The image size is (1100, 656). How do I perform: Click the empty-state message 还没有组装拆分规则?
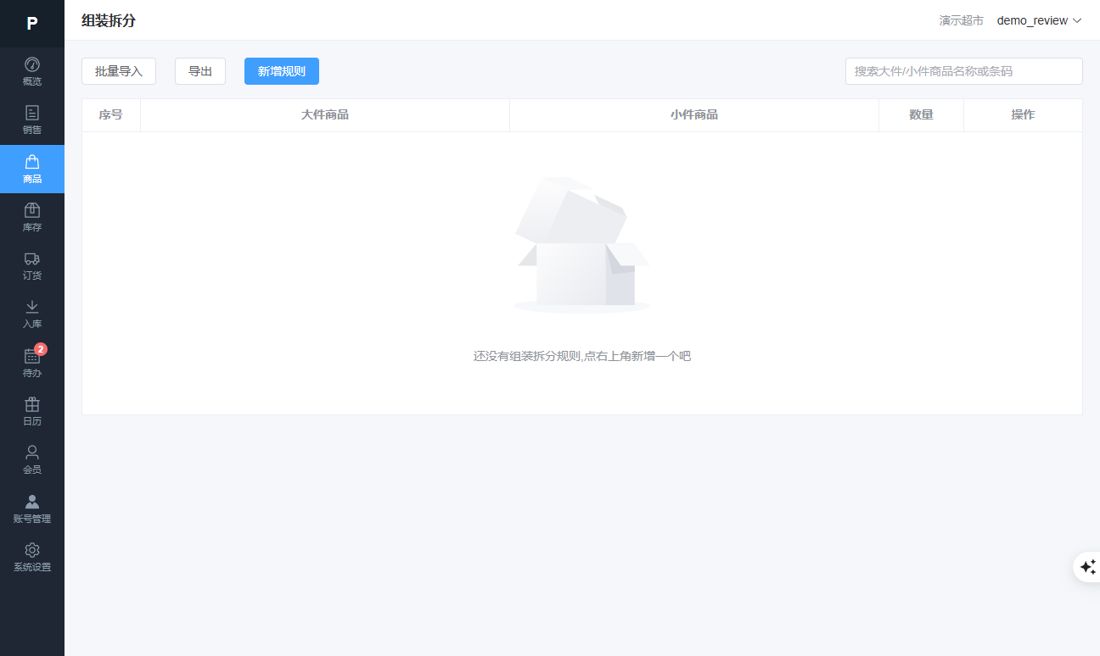coord(582,356)
